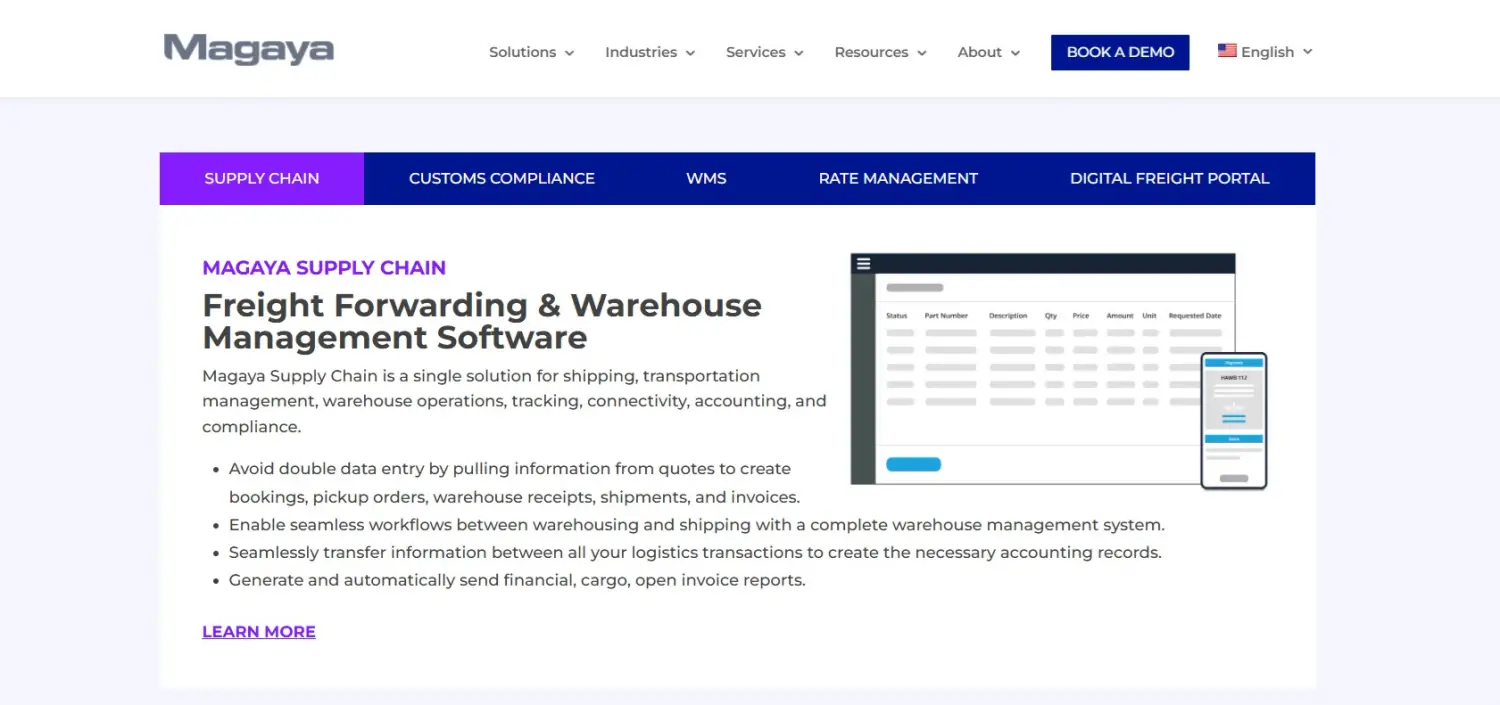Click the bullet 'Enable seamless workflows'
This screenshot has height=705, width=1500.
point(697,525)
